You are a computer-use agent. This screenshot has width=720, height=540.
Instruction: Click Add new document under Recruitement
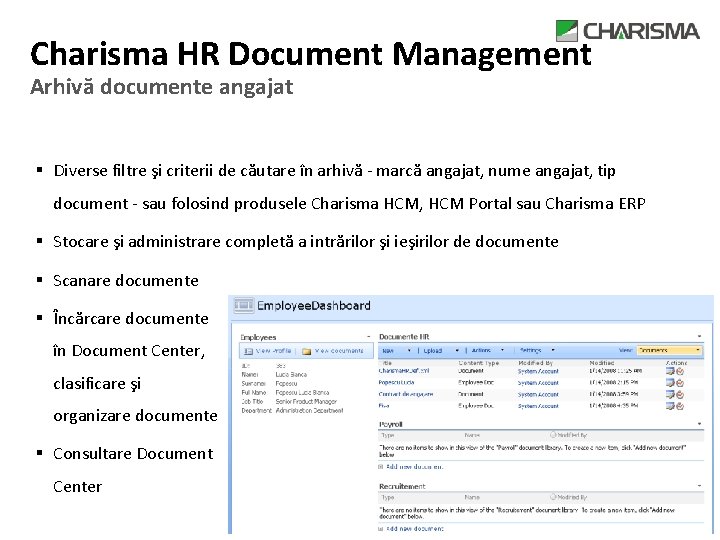click(414, 529)
